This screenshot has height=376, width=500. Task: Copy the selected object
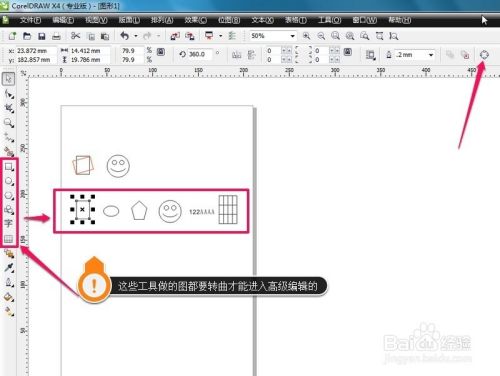click(x=91, y=36)
